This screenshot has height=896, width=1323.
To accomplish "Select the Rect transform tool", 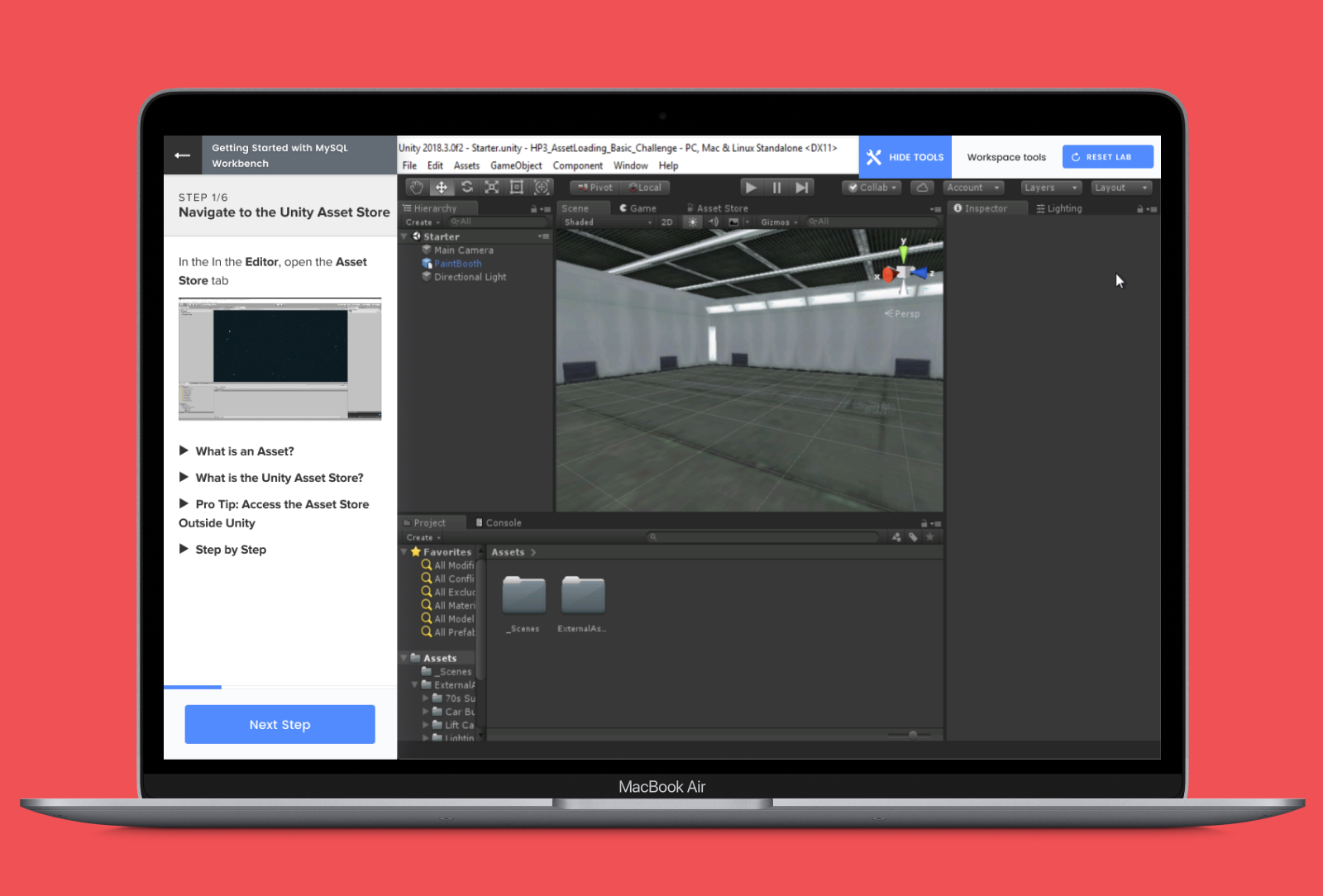I will point(516,188).
